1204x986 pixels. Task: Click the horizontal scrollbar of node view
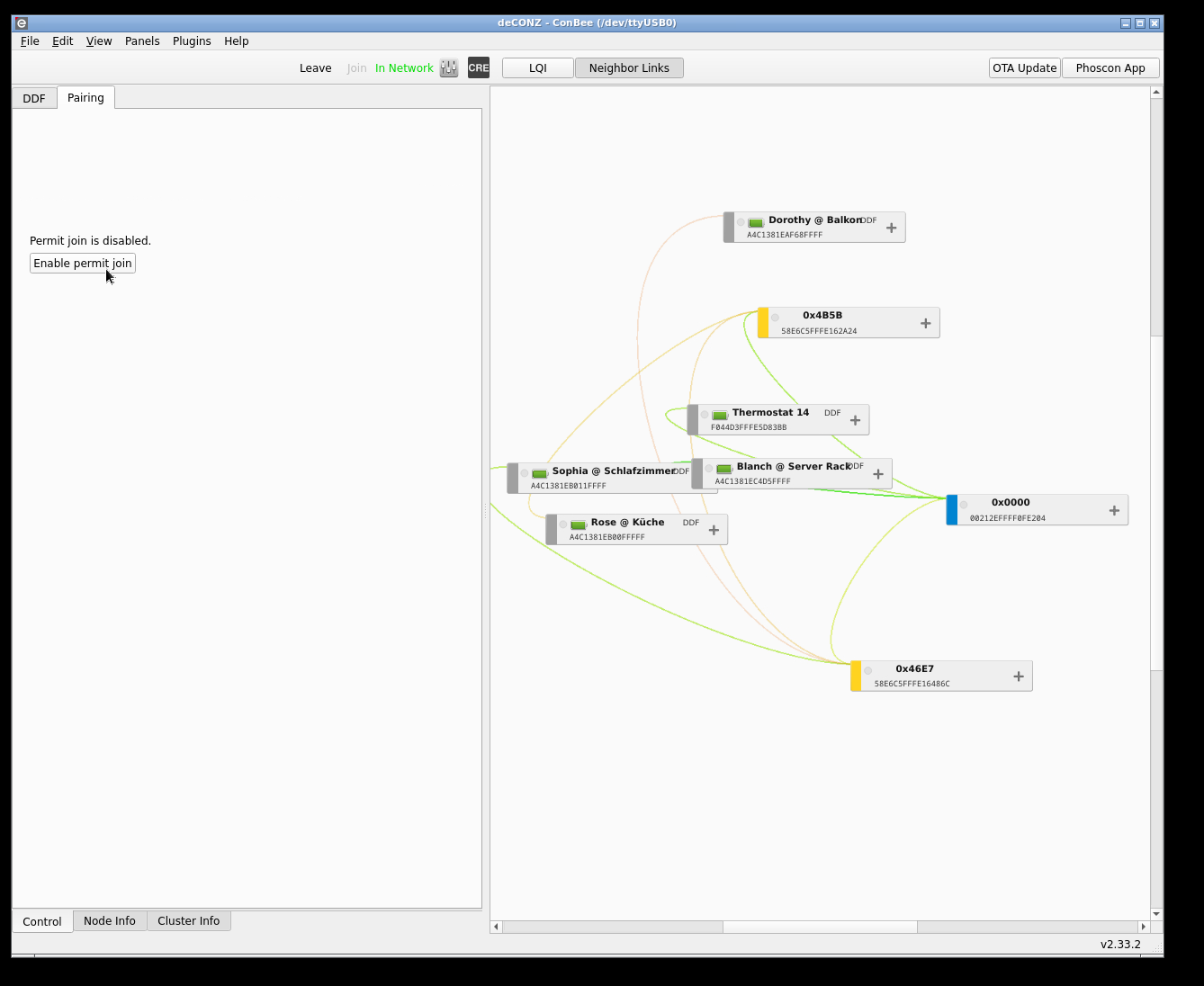coord(820,927)
